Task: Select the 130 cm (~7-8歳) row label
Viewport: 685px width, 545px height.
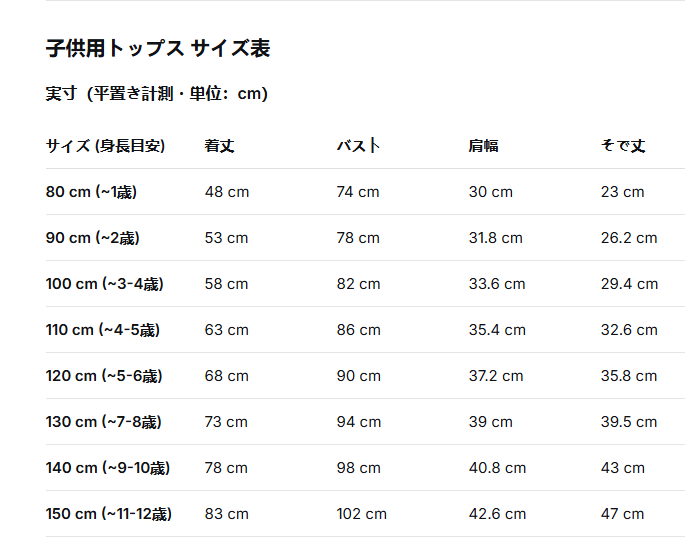Action: click(104, 422)
